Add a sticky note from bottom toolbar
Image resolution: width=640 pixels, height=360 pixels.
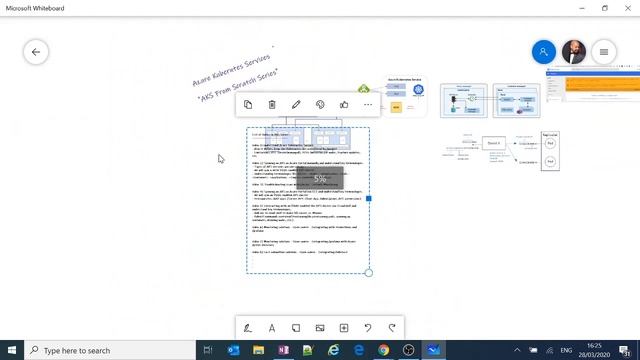click(x=296, y=328)
